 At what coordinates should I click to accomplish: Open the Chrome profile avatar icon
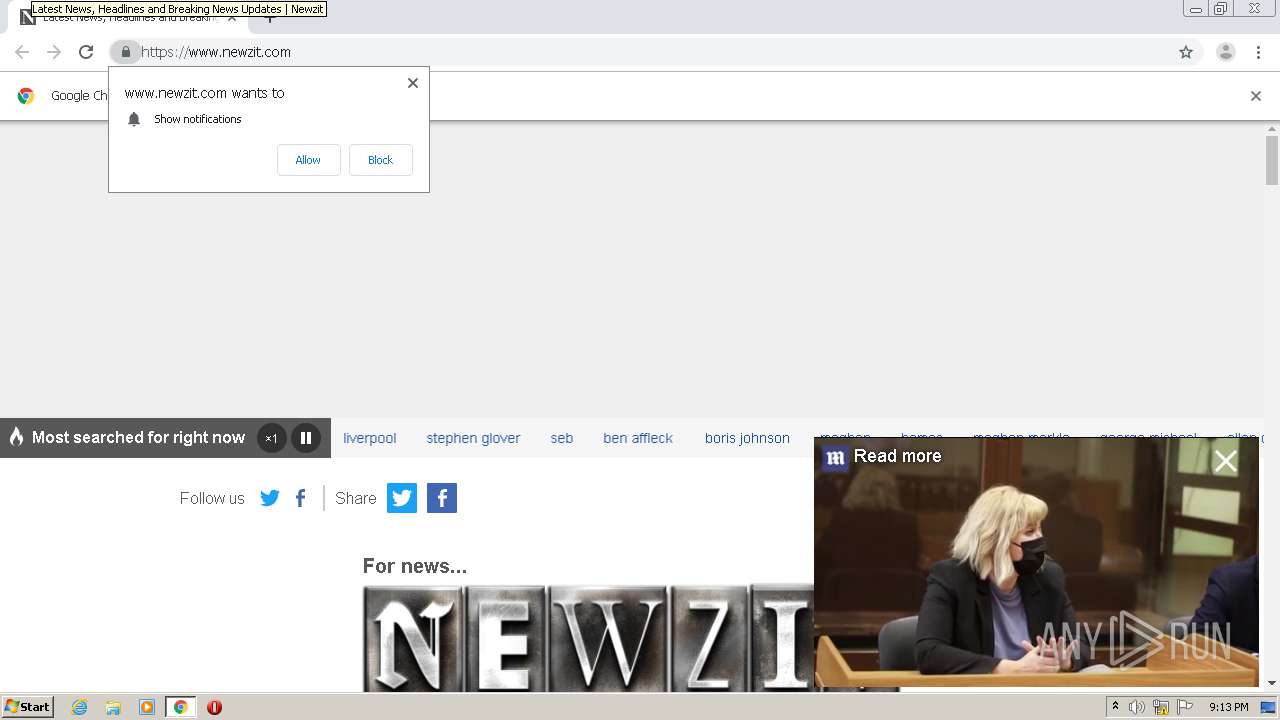coord(1226,52)
